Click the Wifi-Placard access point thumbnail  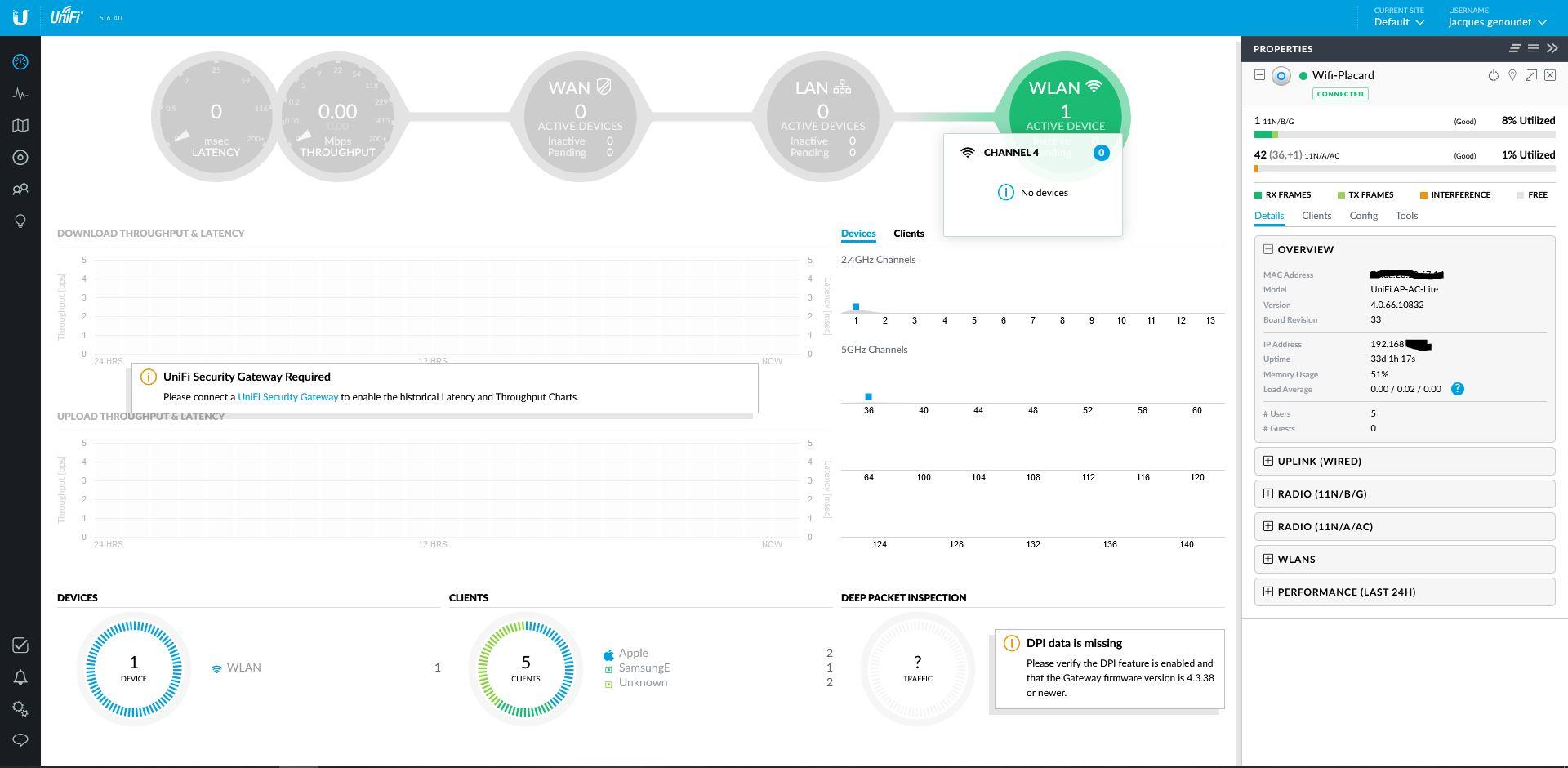coord(1281,76)
